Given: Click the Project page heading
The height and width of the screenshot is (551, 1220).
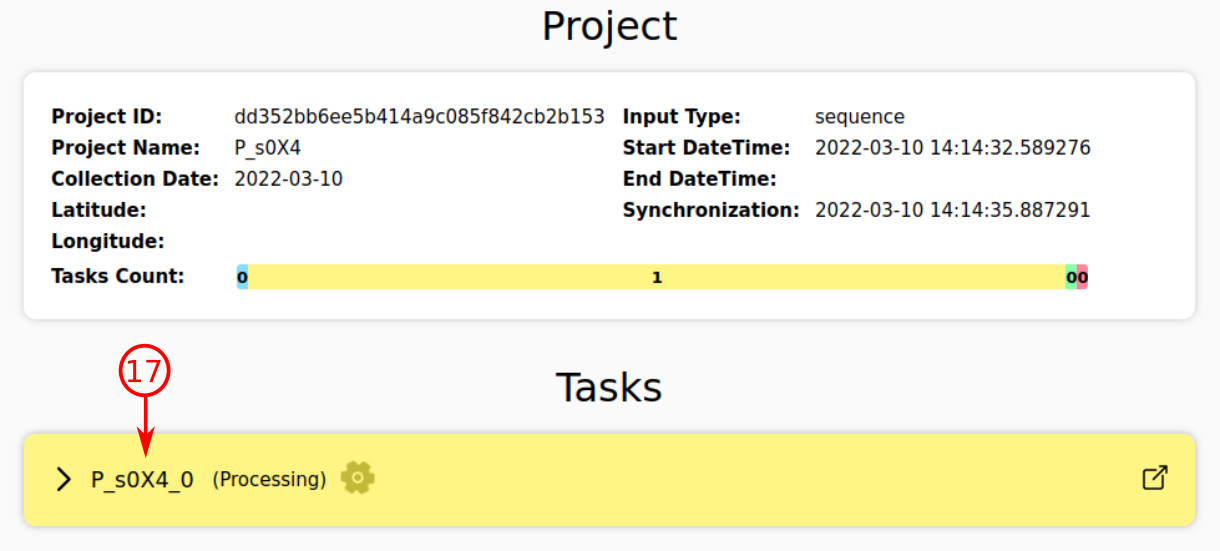Looking at the screenshot, I should (609, 26).
